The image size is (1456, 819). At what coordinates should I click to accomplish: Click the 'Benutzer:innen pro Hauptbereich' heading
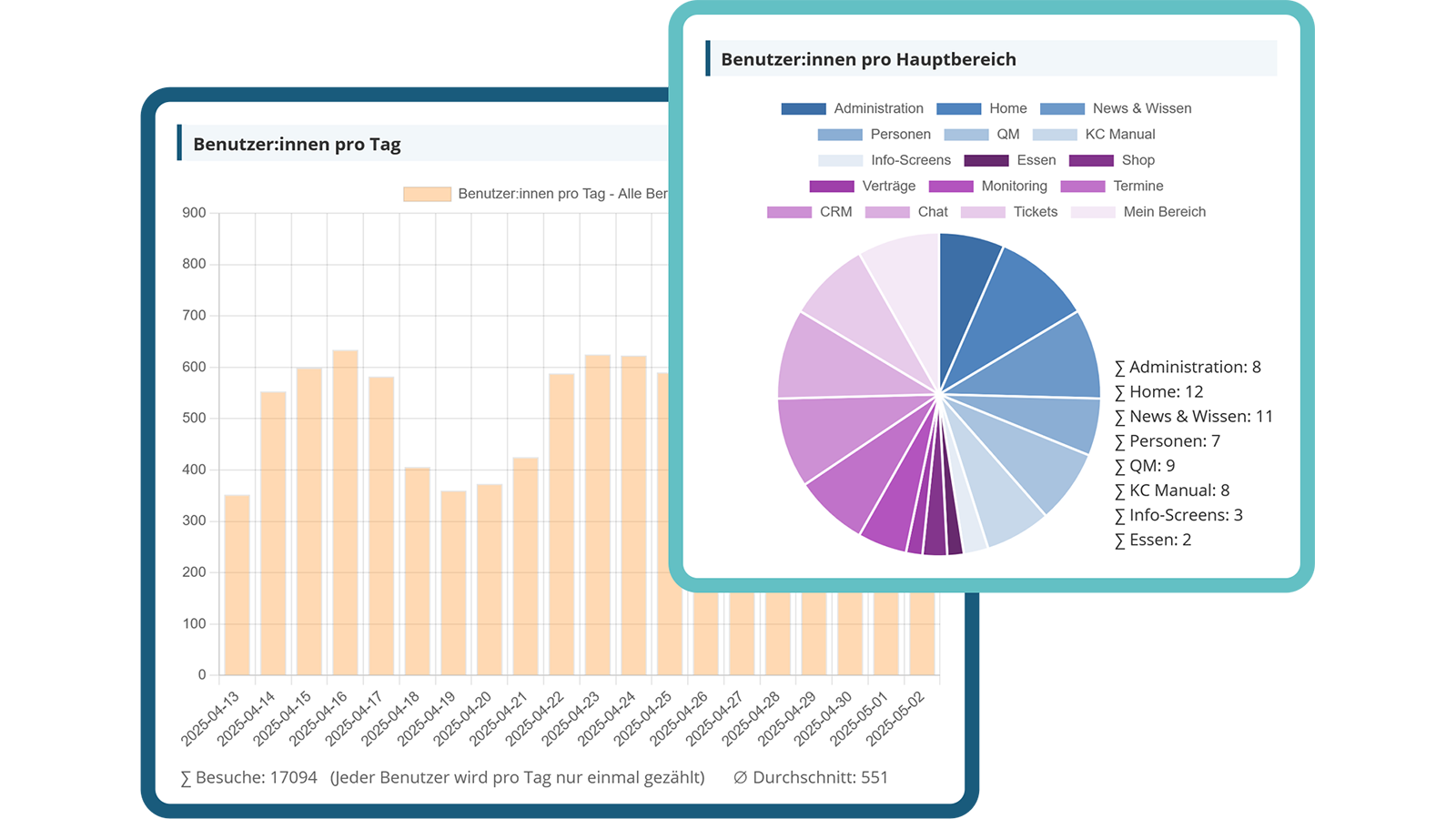tap(868, 59)
